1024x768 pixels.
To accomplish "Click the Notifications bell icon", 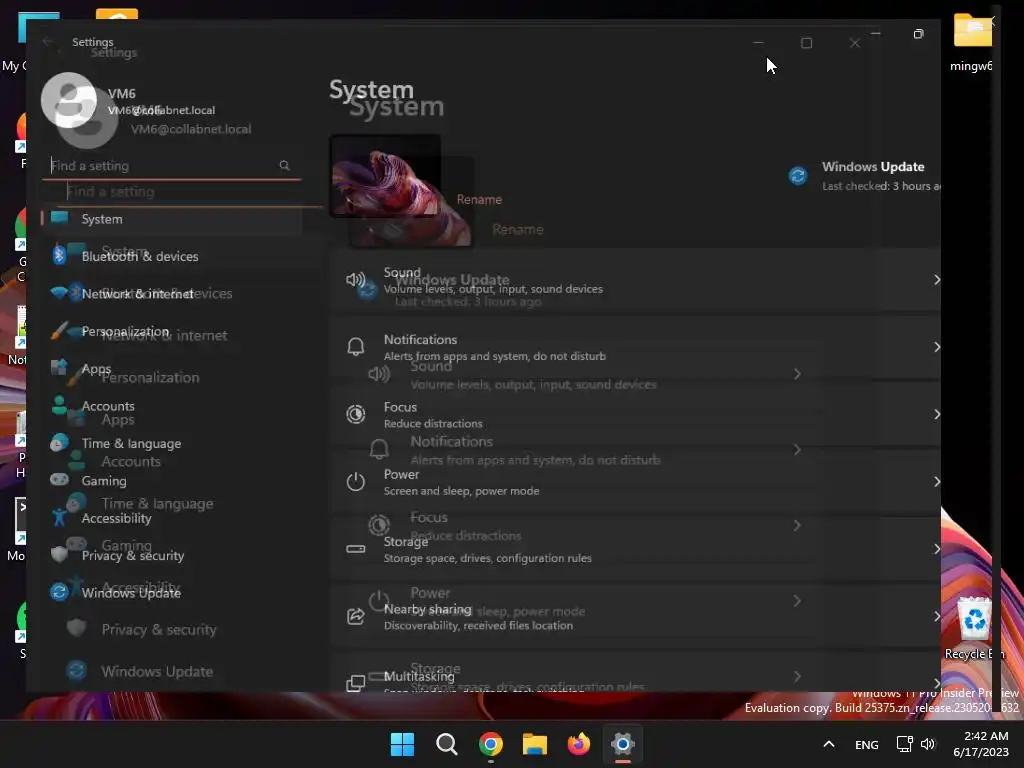I will point(356,347).
